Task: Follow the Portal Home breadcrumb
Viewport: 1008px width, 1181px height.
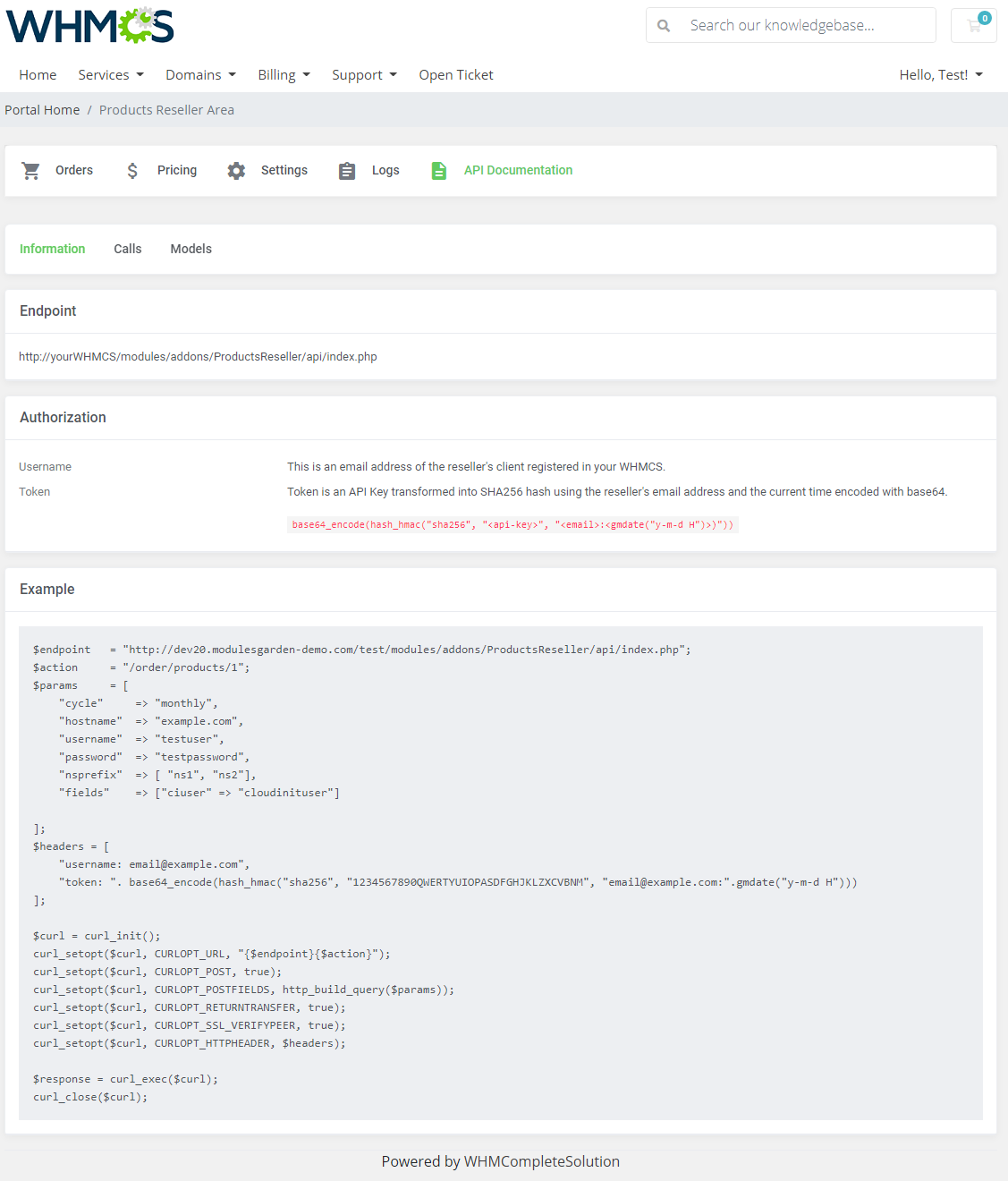Action: point(42,110)
